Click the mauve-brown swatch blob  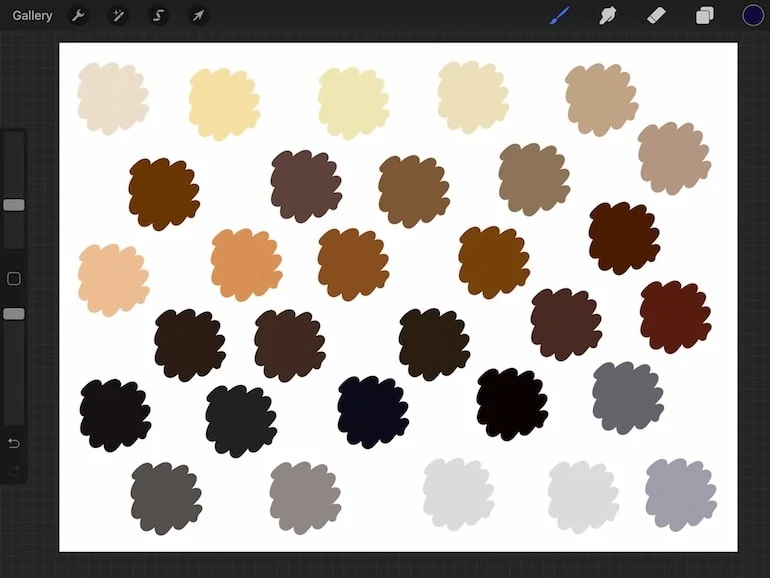(306, 187)
